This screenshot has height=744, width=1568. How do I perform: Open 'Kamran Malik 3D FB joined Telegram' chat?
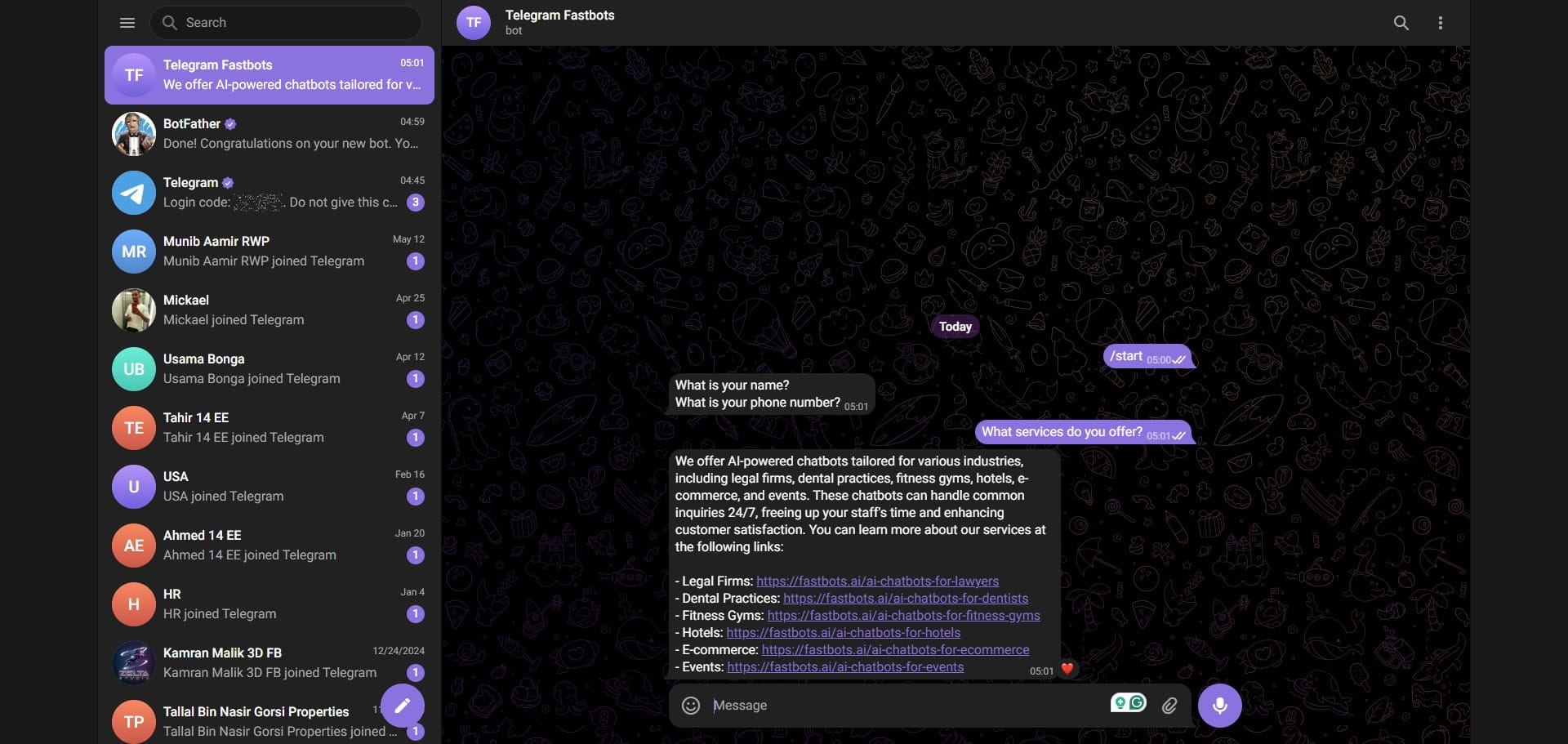269,663
